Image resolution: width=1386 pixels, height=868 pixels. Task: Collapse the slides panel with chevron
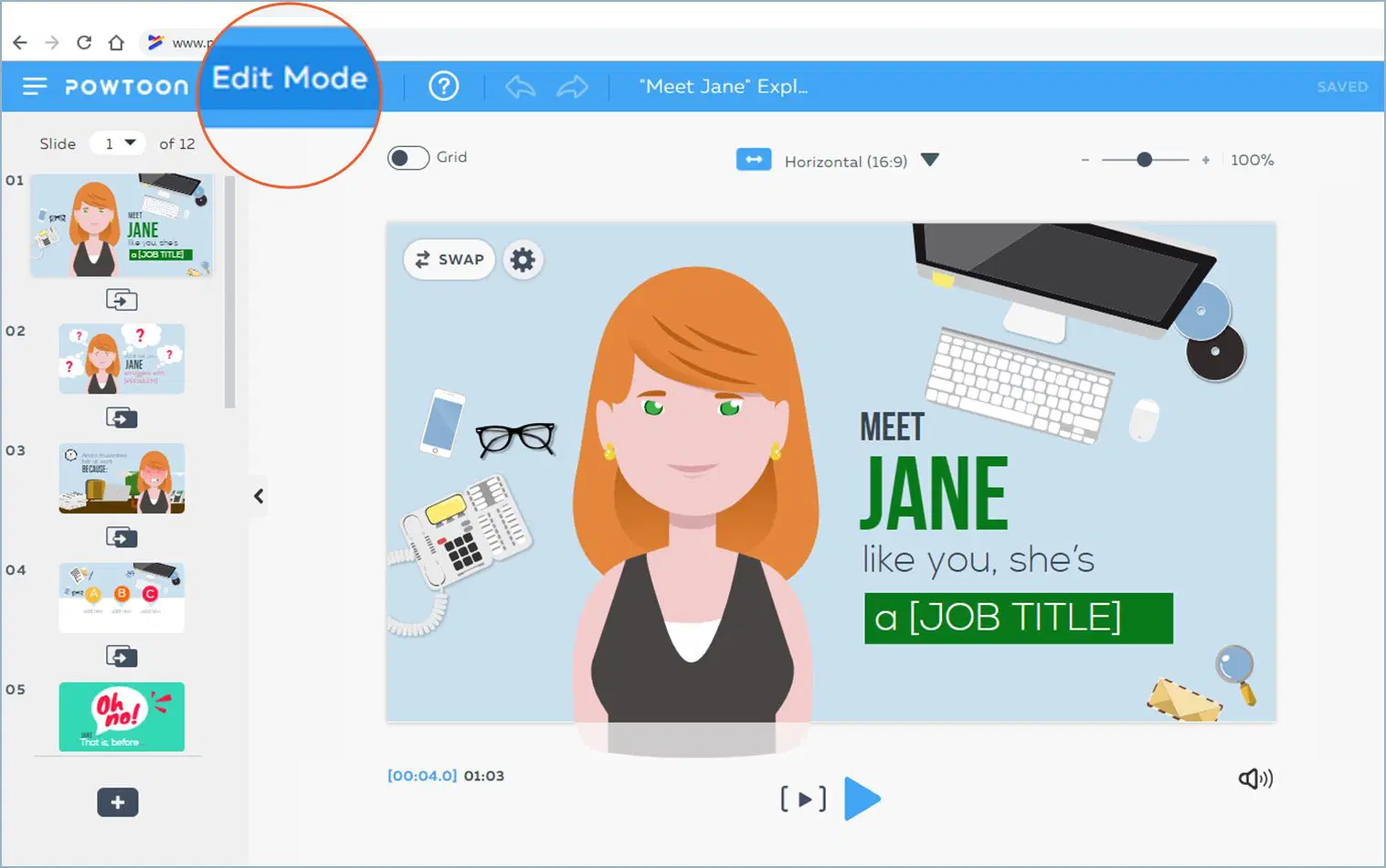(259, 496)
